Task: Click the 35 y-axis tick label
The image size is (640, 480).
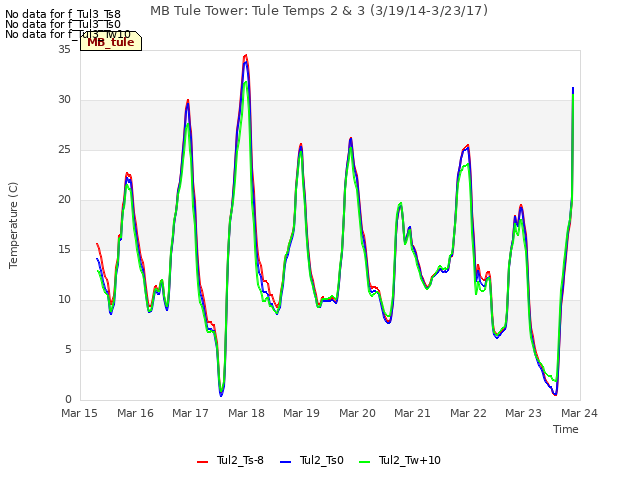Action: pyautogui.click(x=64, y=49)
